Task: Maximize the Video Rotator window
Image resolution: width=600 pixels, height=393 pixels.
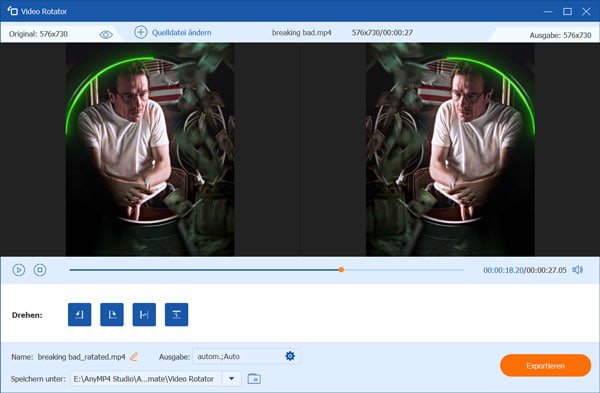Action: [567, 11]
